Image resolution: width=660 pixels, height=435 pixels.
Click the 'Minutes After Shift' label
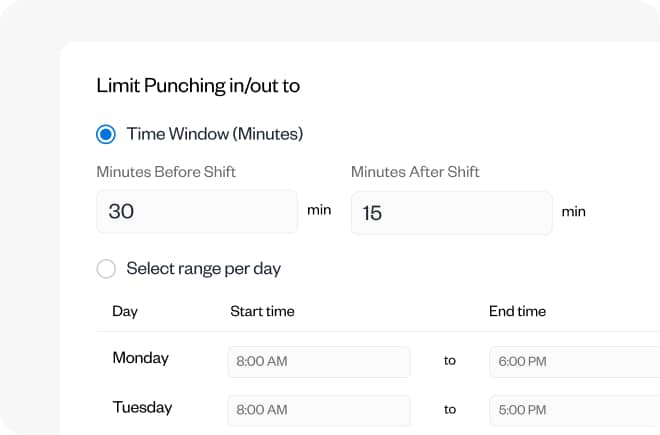415,172
